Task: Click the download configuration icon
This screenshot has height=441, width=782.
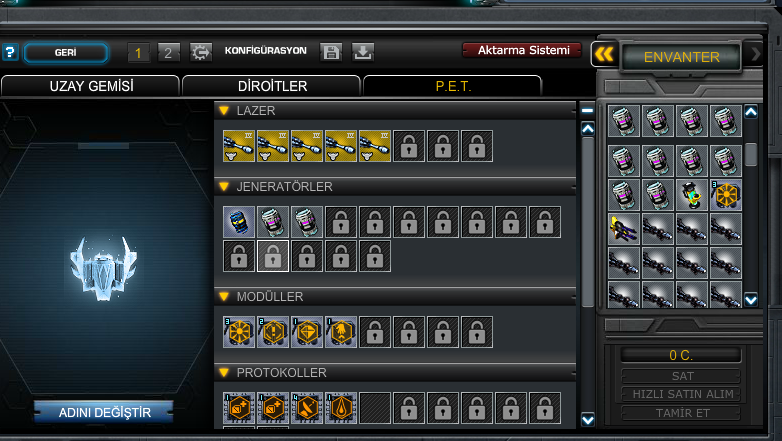Action: 363,52
